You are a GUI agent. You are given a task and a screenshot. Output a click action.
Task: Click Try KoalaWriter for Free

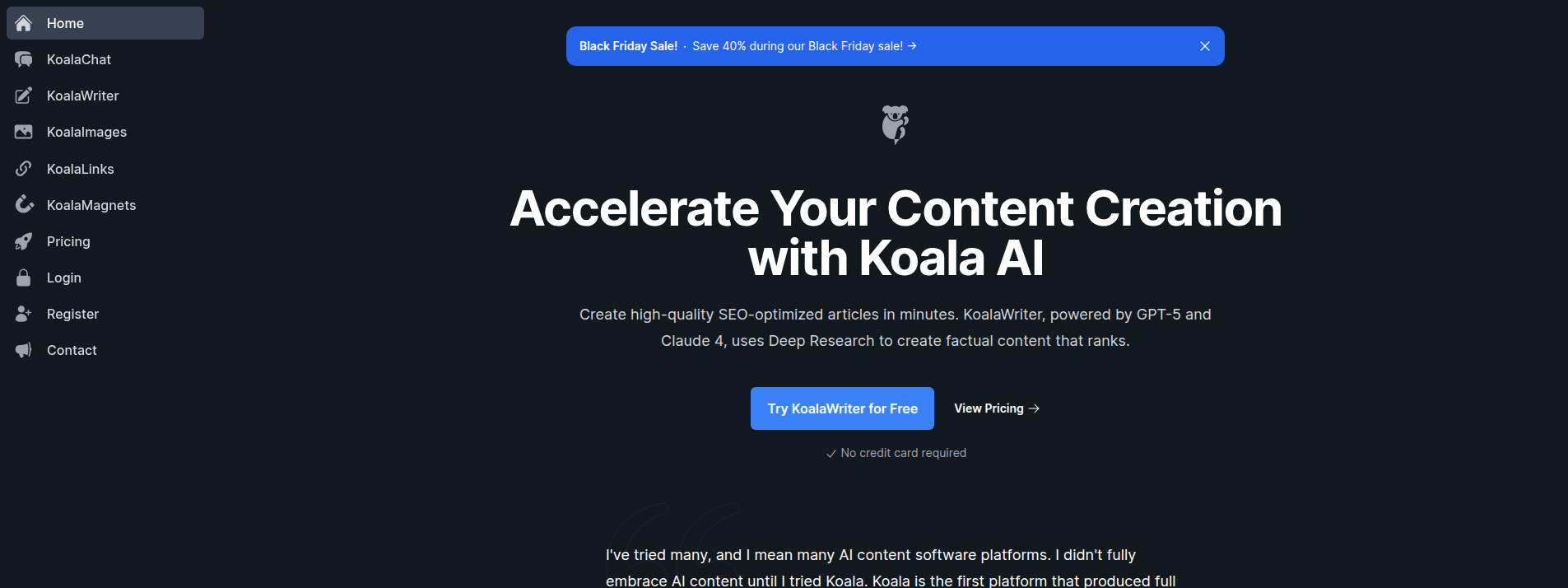click(x=841, y=408)
